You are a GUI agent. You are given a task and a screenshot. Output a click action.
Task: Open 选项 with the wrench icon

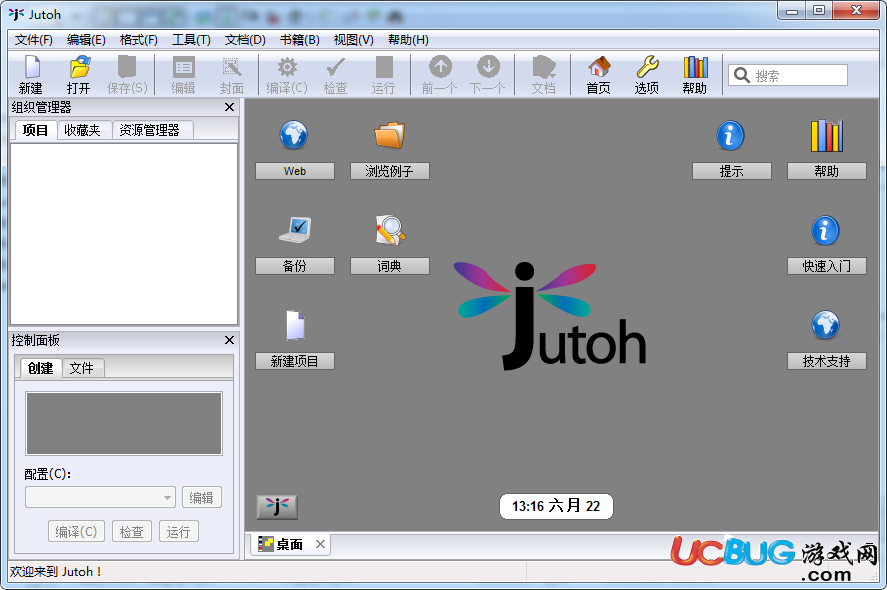coord(647,67)
